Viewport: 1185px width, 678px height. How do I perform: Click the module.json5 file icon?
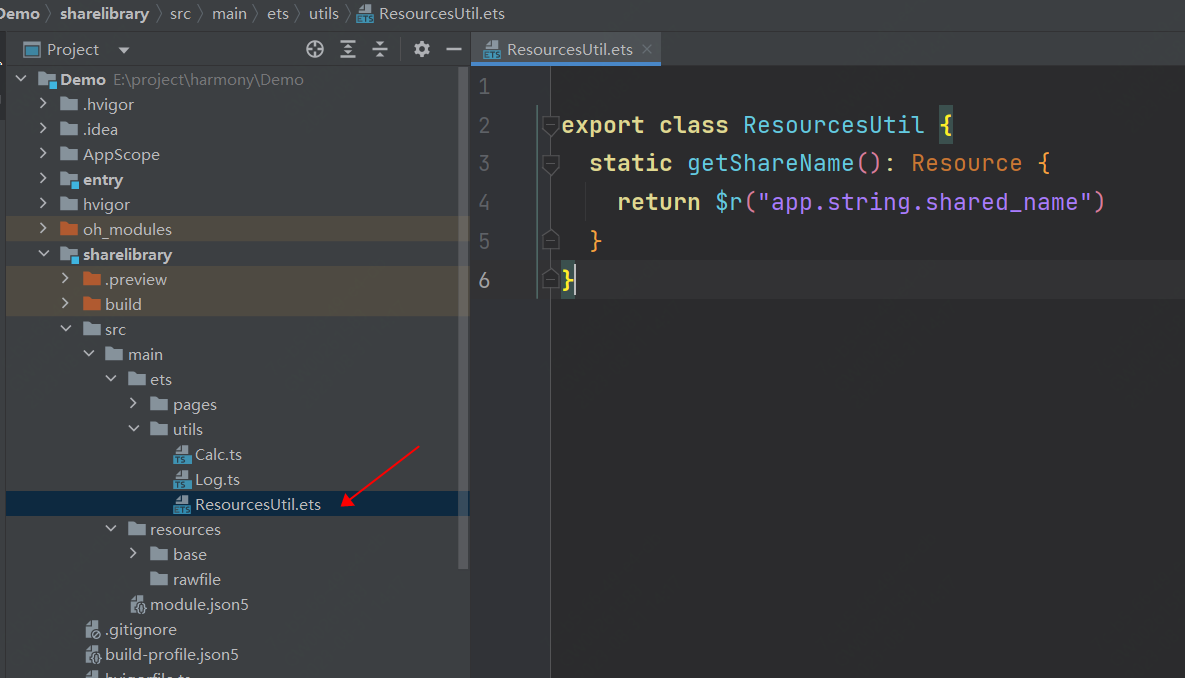click(138, 605)
